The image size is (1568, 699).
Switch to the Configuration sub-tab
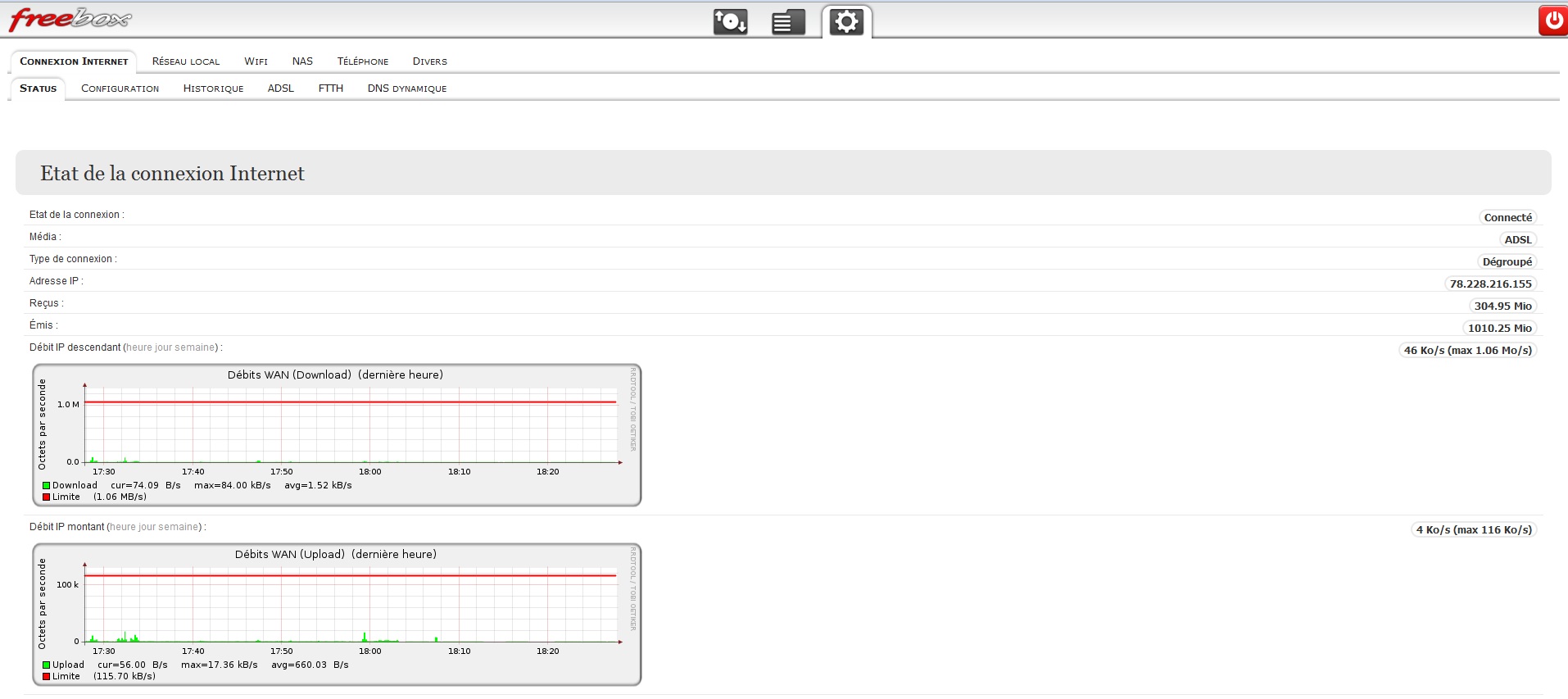click(x=120, y=89)
